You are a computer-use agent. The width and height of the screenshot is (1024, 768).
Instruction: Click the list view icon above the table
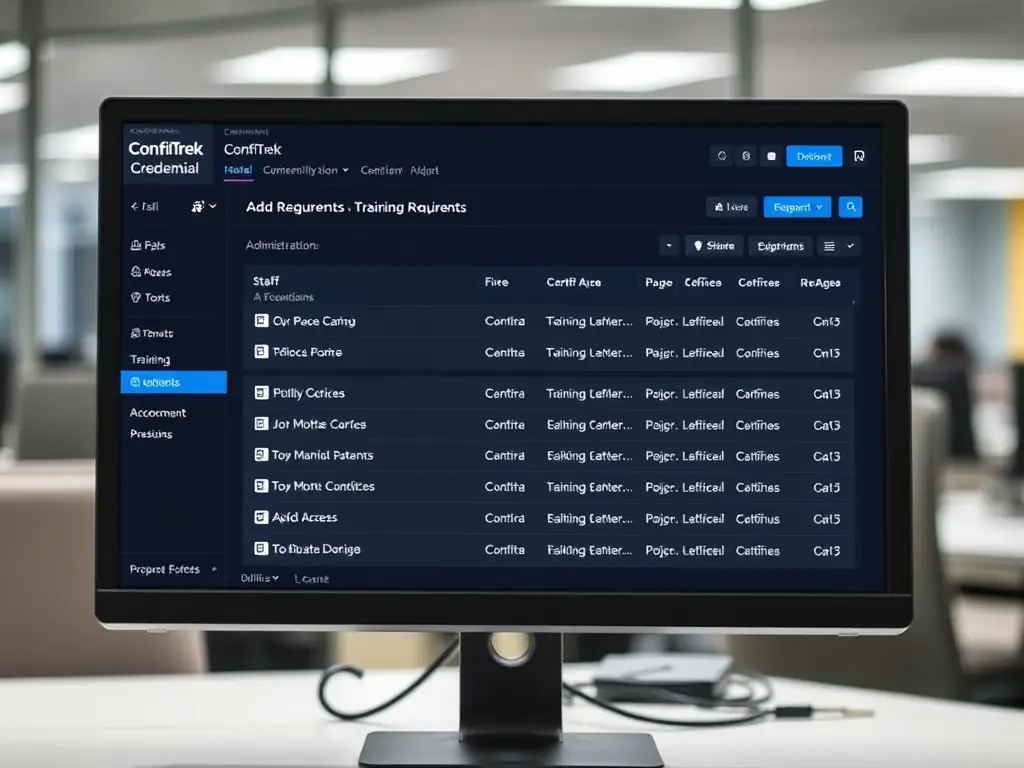(830, 245)
